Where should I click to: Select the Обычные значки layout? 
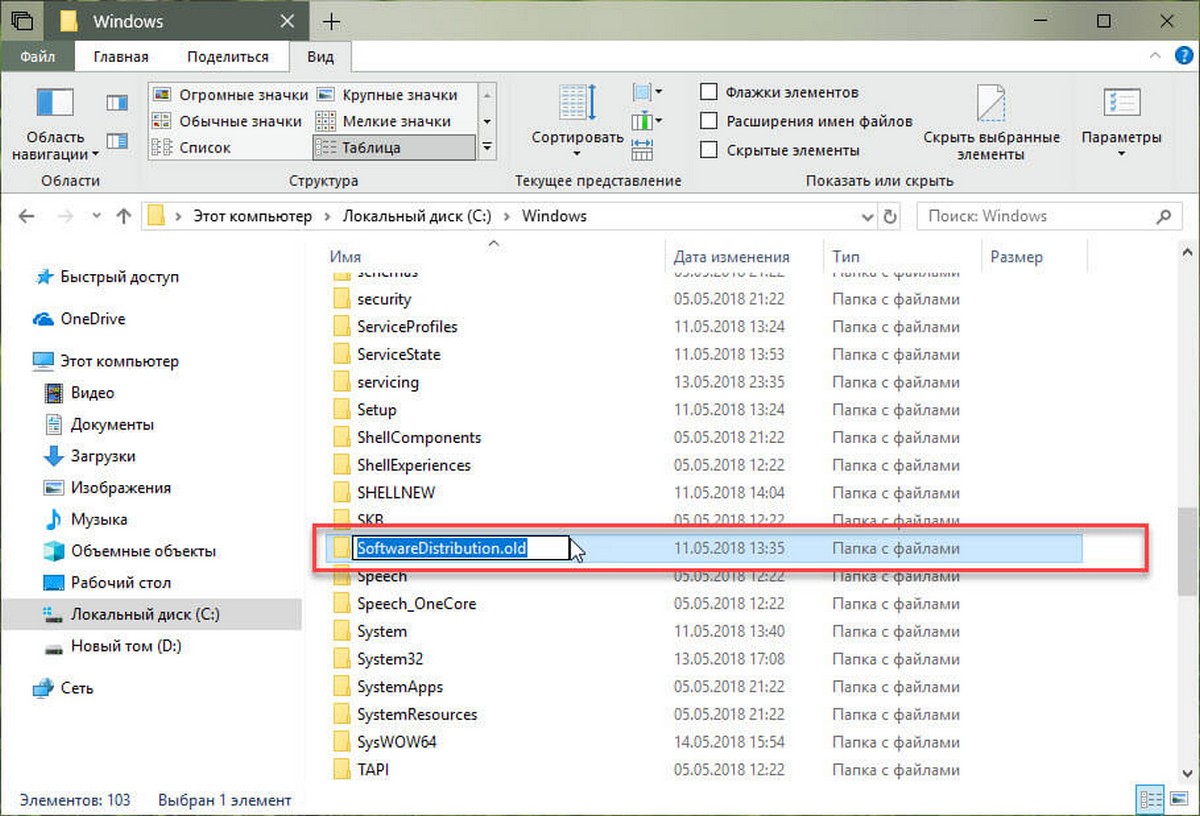click(229, 121)
